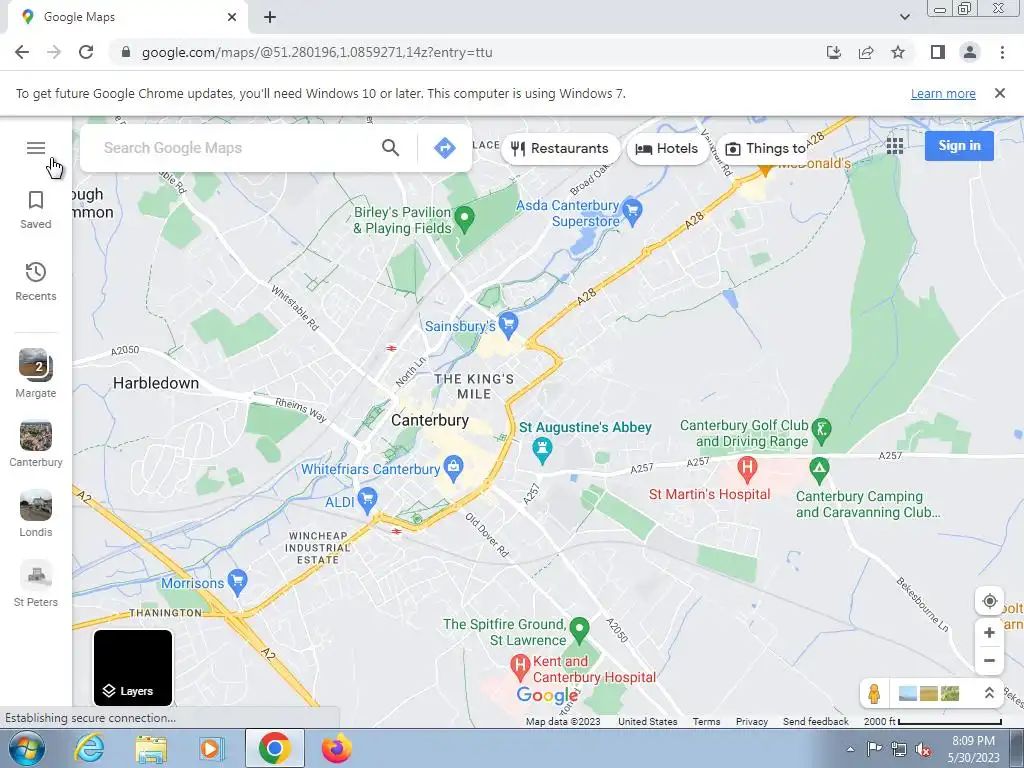Open the Canterbury recent thumbnail
This screenshot has width=1024, height=768.
[x=36, y=444]
